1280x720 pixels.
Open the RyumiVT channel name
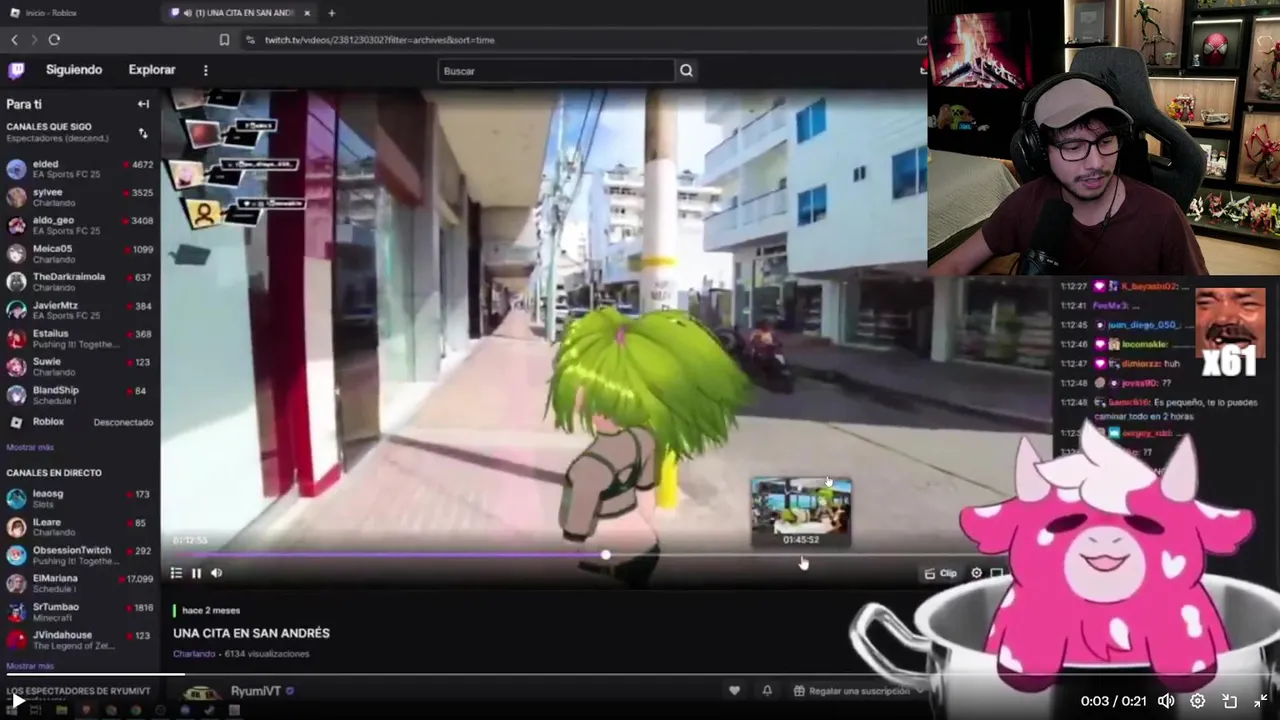pyautogui.click(x=256, y=691)
